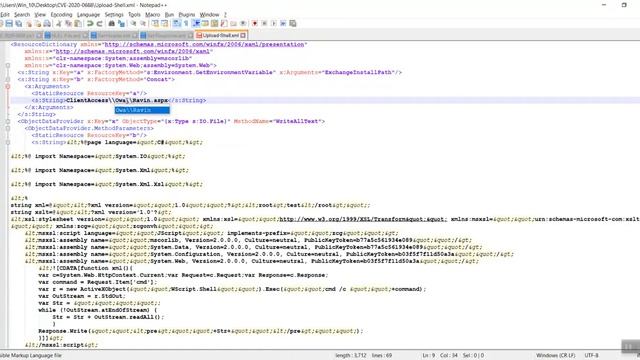The height and width of the screenshot is (360, 640).
Task: Click the Copy toolbar icon
Action: coord(69,24)
